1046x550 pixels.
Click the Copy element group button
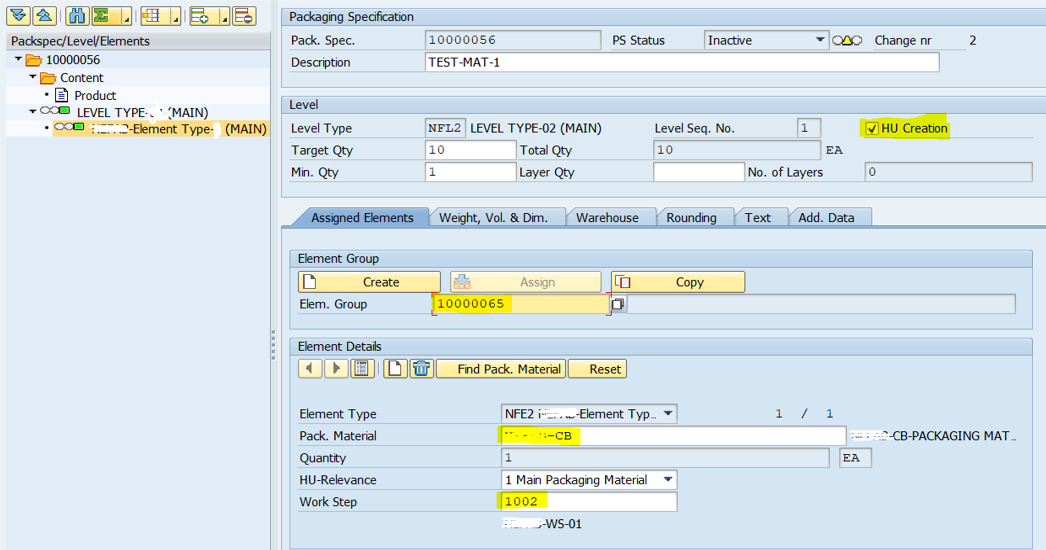(x=678, y=282)
